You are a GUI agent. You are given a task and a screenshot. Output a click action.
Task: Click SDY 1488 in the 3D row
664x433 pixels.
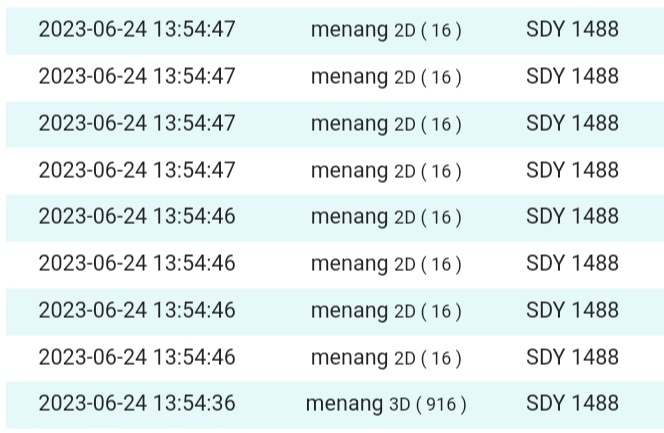pyautogui.click(x=572, y=403)
